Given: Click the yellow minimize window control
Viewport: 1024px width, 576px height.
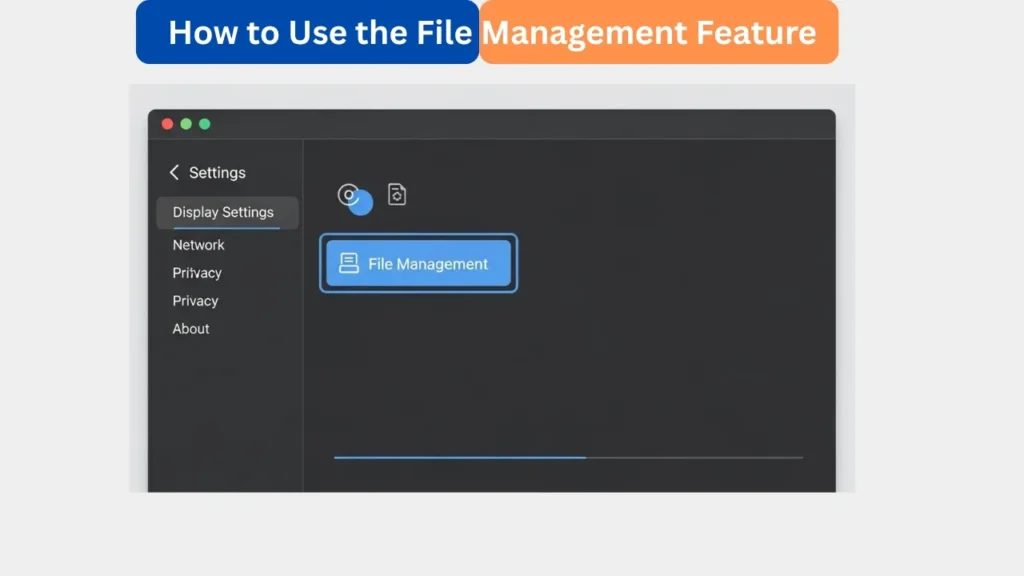Looking at the screenshot, I should pyautogui.click(x=185, y=123).
